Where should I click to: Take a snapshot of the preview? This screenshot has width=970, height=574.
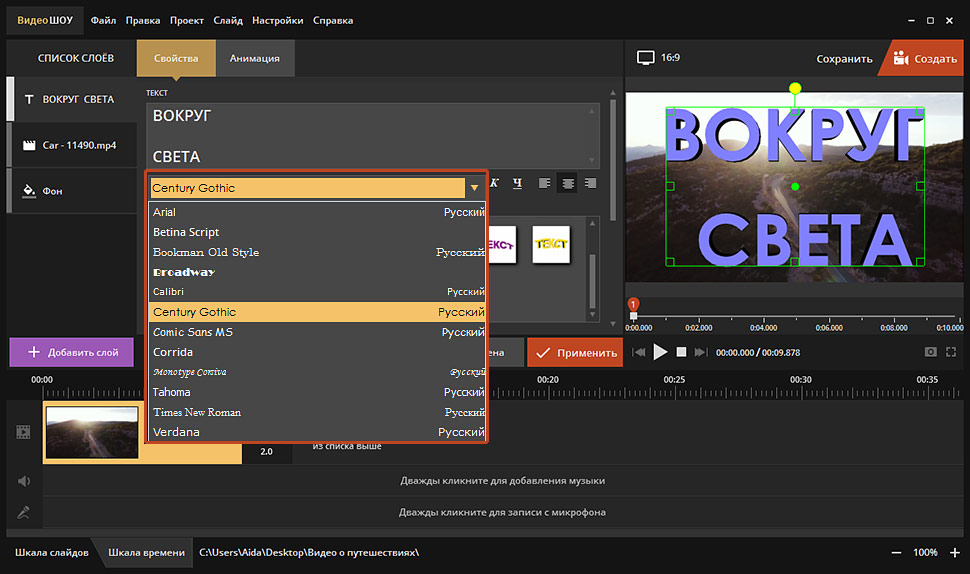pyautogui.click(x=930, y=352)
